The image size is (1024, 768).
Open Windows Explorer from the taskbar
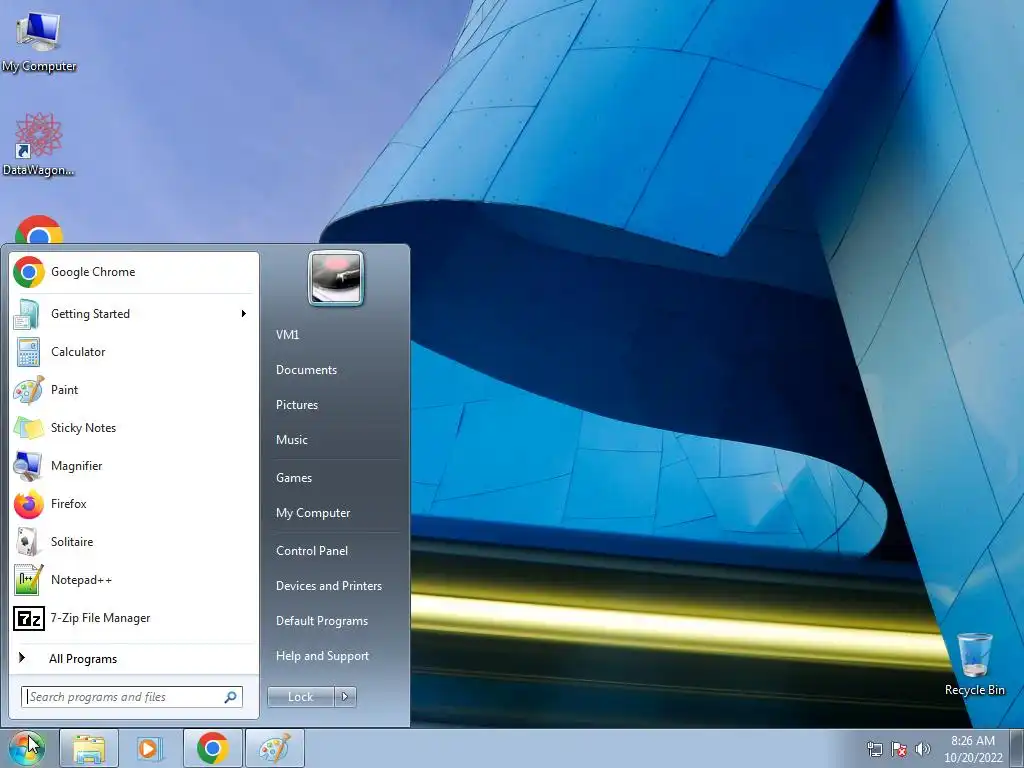click(89, 748)
